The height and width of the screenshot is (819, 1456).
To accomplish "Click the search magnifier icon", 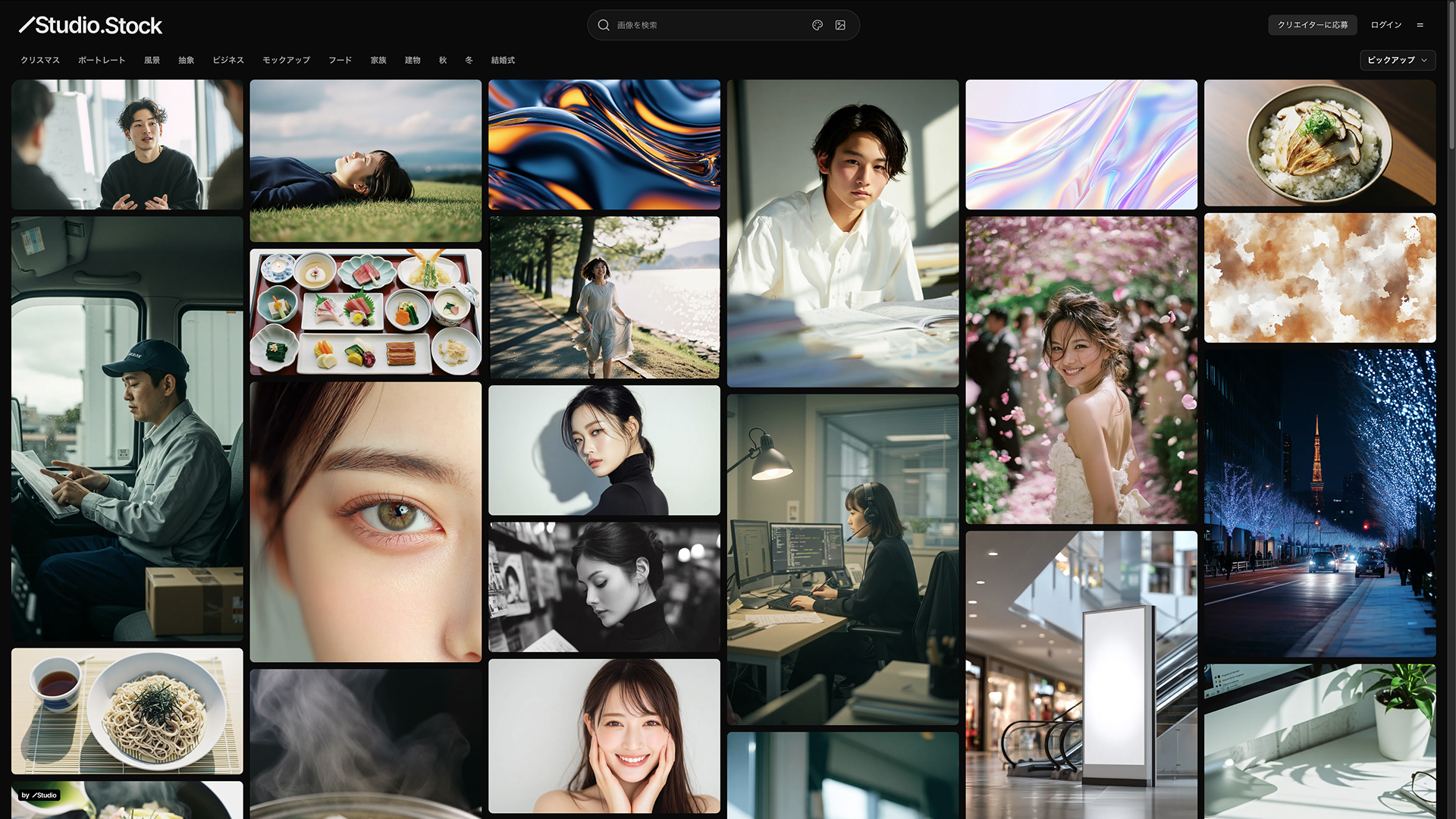I will (603, 24).
